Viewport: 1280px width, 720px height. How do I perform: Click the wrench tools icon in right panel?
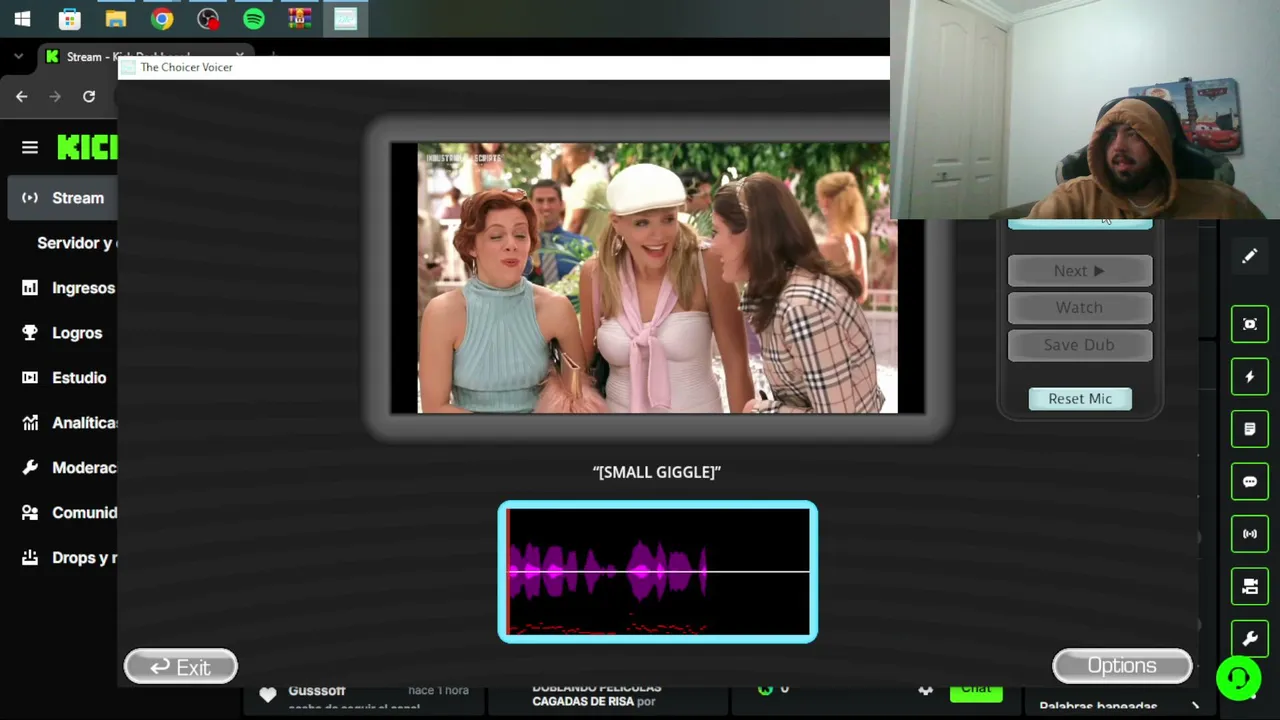click(1250, 639)
